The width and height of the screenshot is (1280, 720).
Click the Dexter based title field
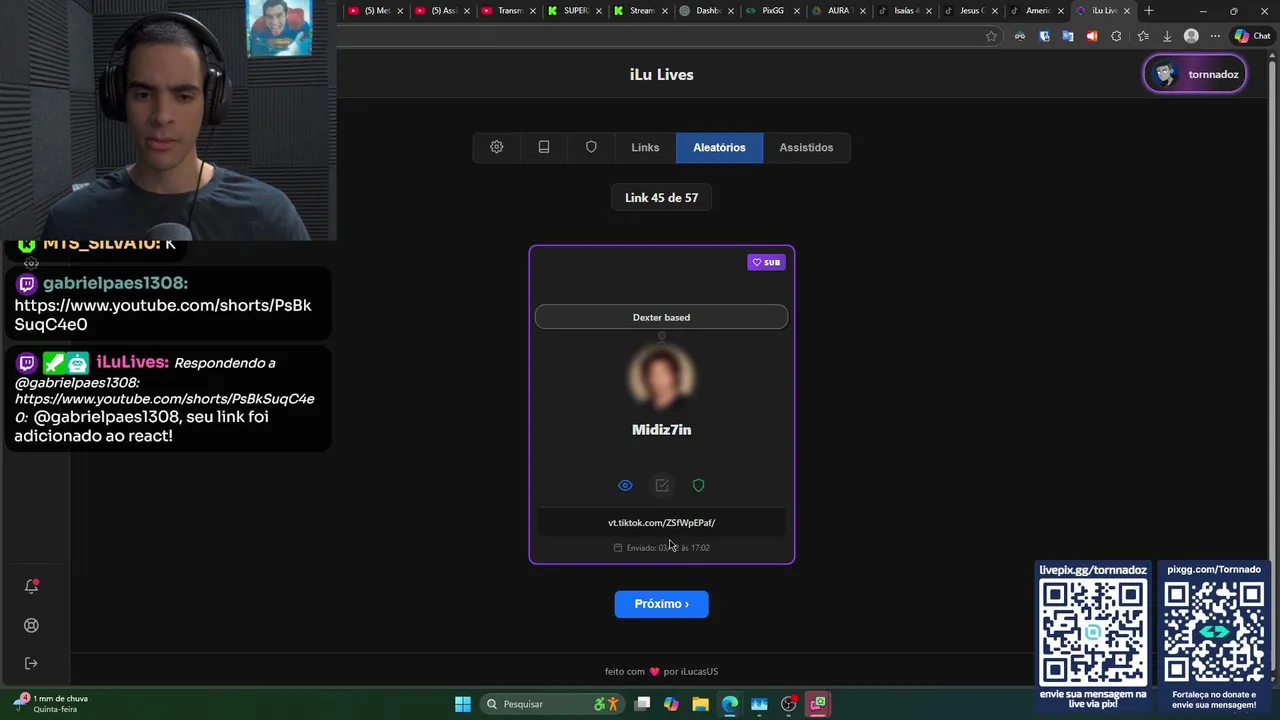[661, 317]
